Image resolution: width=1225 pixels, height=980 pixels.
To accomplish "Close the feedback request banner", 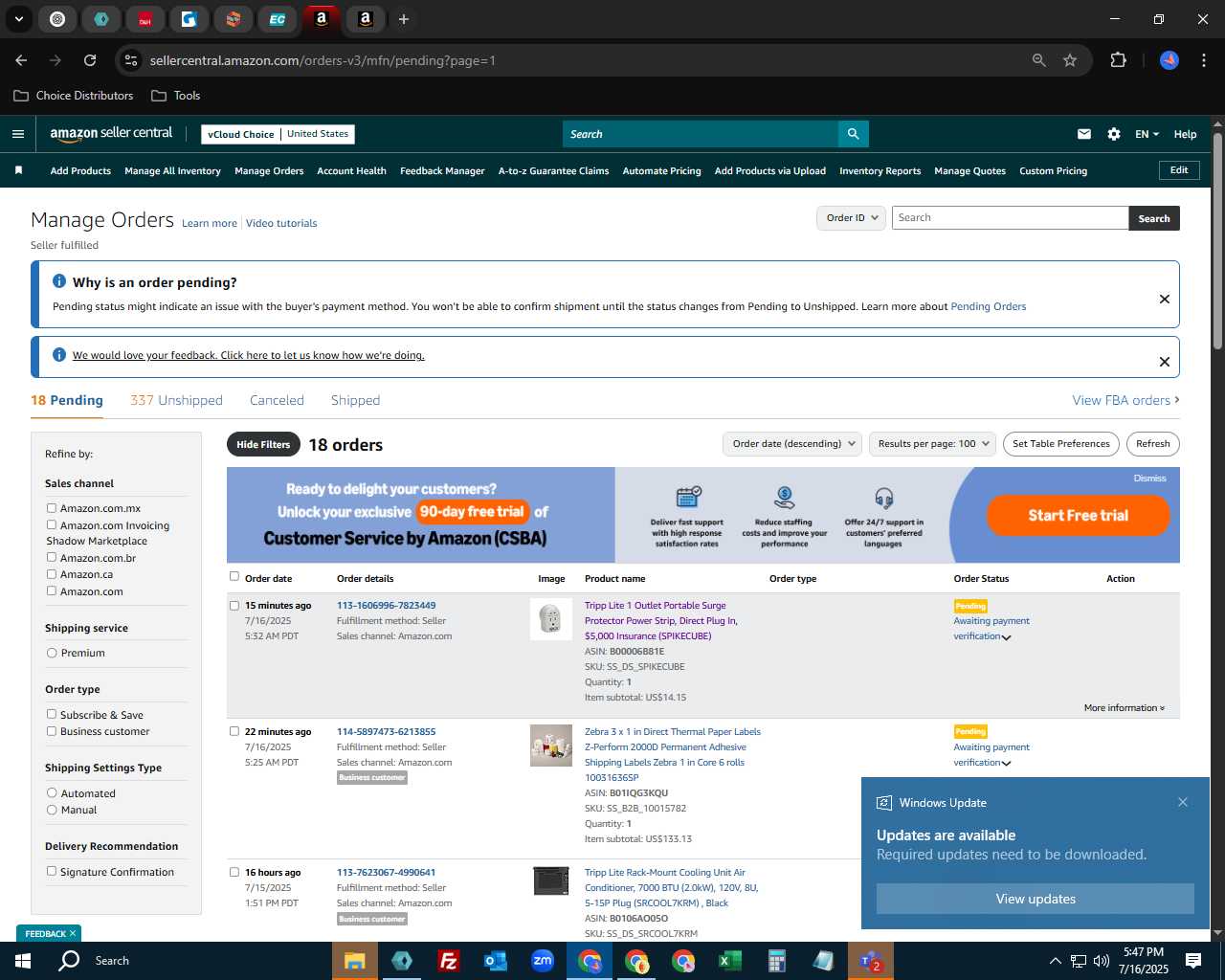I will pos(1165,362).
